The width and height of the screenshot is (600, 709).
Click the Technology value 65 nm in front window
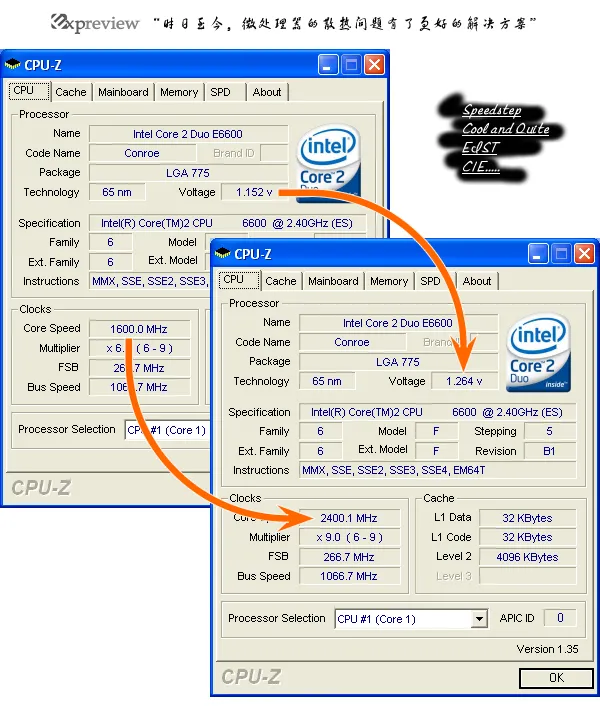[327, 381]
